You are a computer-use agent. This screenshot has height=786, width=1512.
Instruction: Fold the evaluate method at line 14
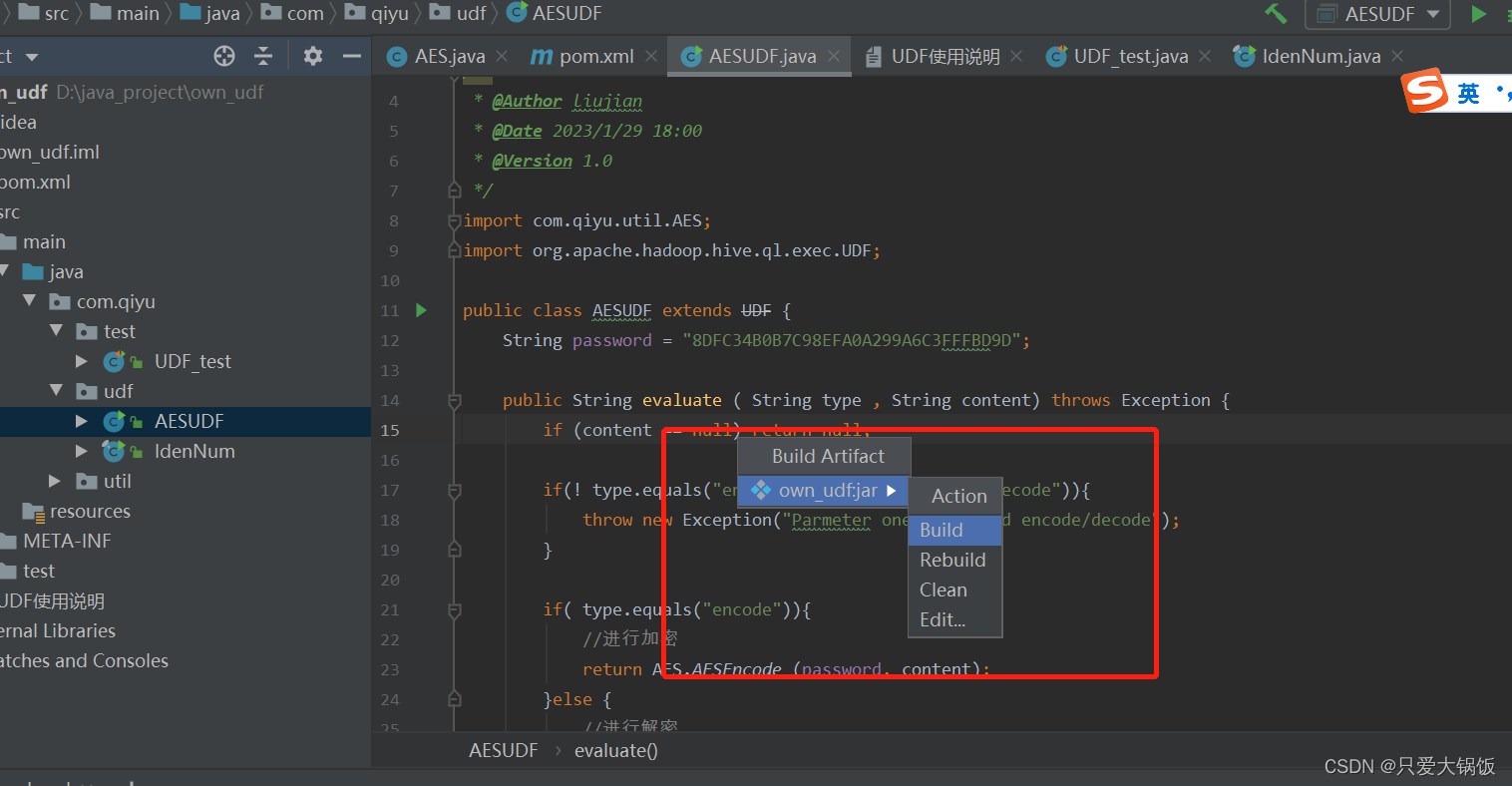pyautogui.click(x=455, y=400)
